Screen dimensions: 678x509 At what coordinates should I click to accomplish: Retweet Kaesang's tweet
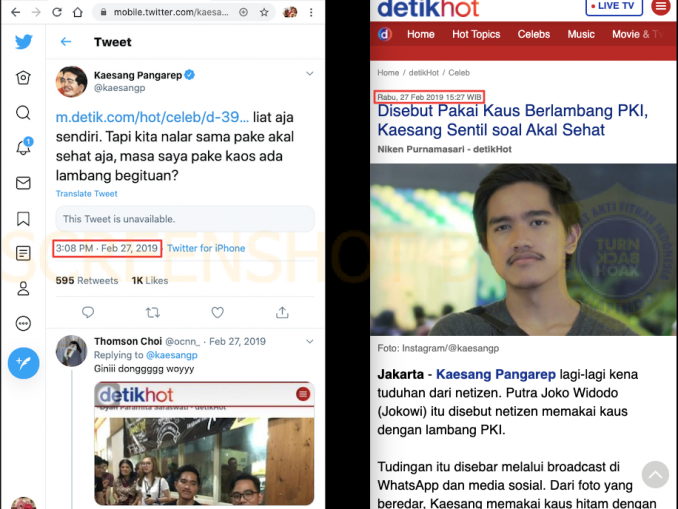pos(153,312)
